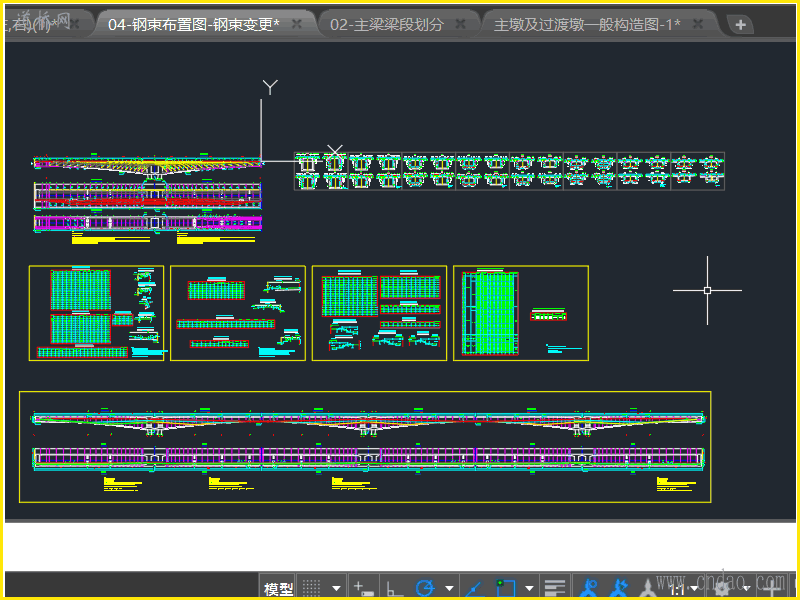Open object snap settings dropdown
The width and height of the screenshot is (800, 600).
click(530, 588)
